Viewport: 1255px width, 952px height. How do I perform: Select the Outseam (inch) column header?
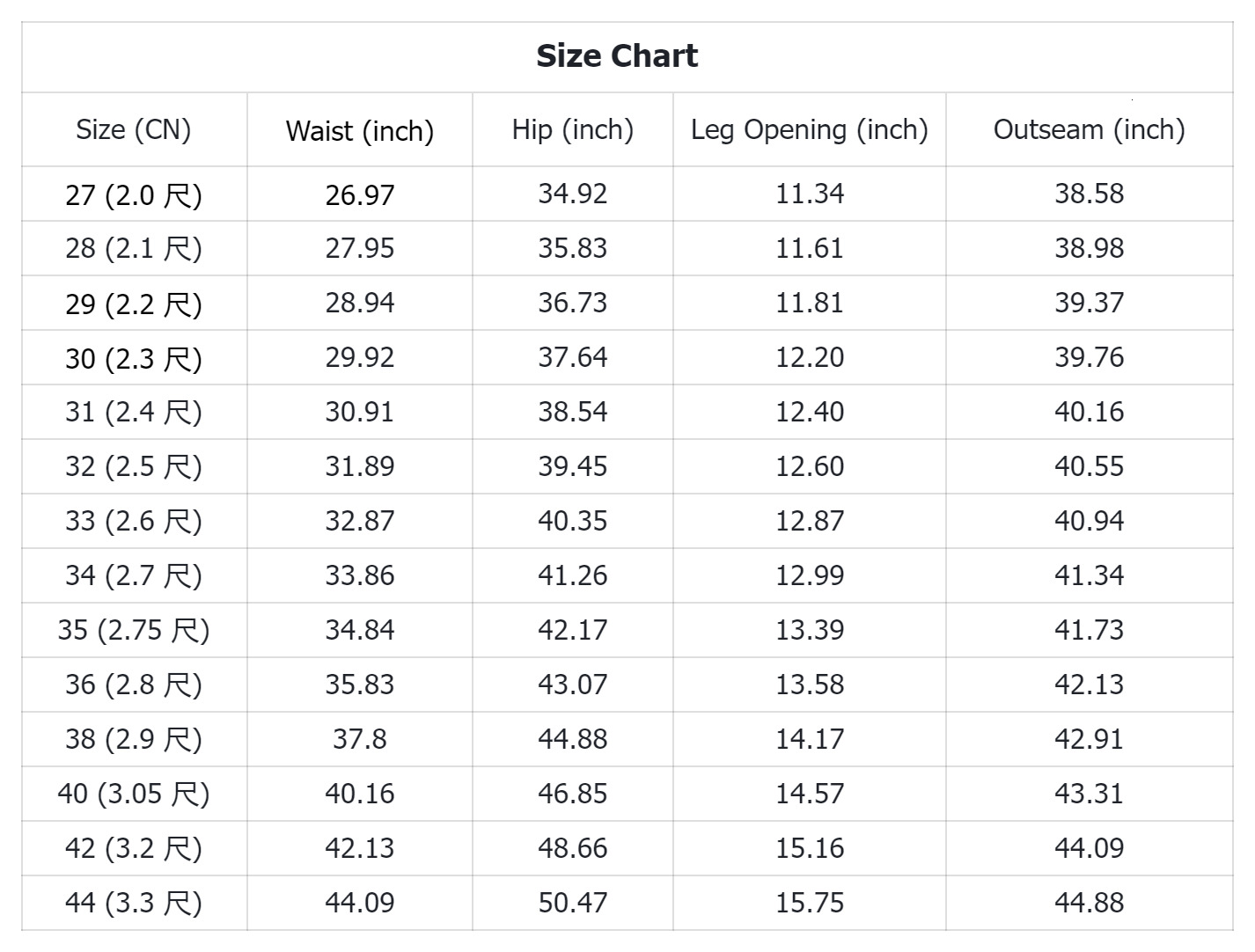pos(1090,130)
